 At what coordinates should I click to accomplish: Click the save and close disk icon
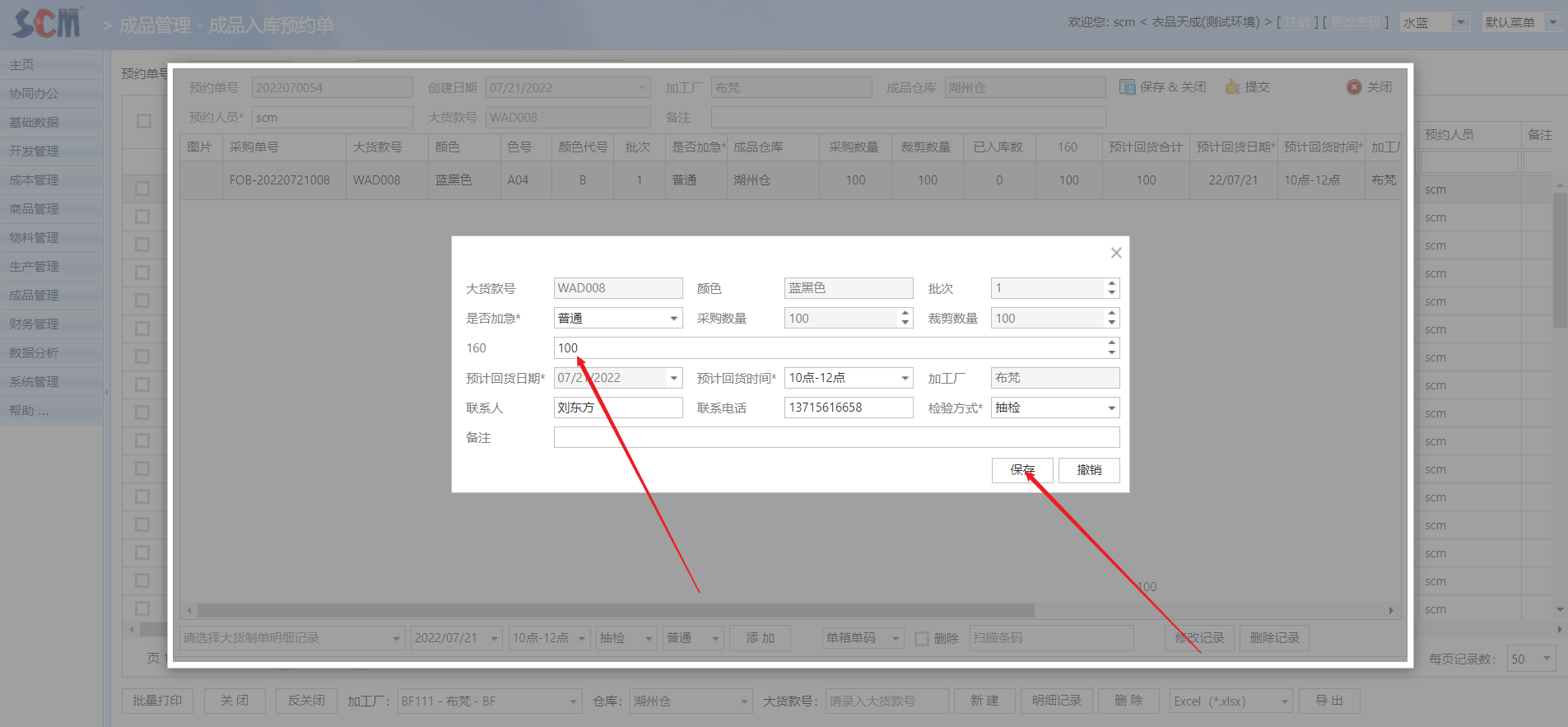1127,87
